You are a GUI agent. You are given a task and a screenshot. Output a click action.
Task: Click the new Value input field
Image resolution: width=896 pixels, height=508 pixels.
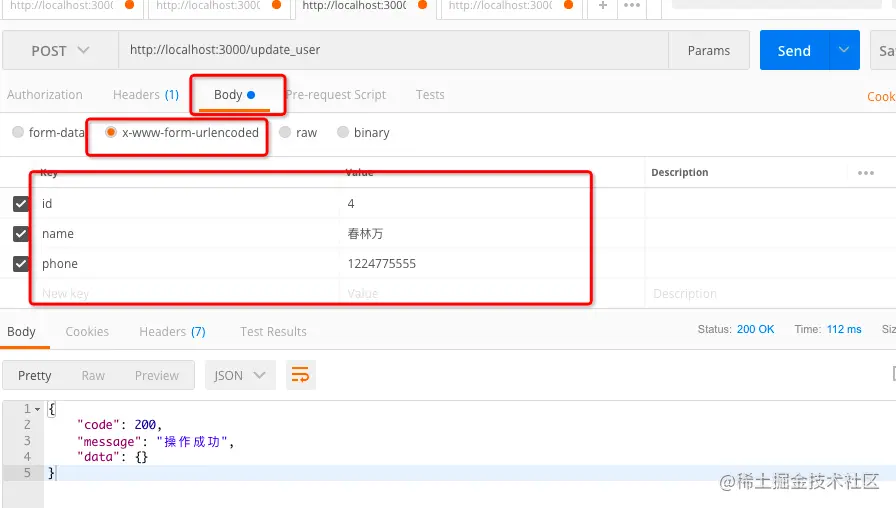coord(491,294)
